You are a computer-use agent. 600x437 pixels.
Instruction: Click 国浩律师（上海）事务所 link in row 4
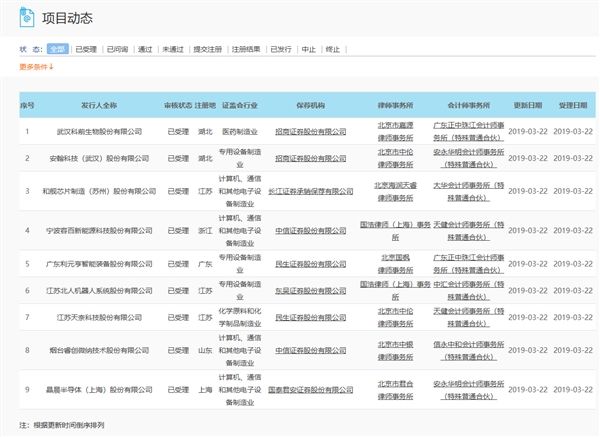(395, 231)
